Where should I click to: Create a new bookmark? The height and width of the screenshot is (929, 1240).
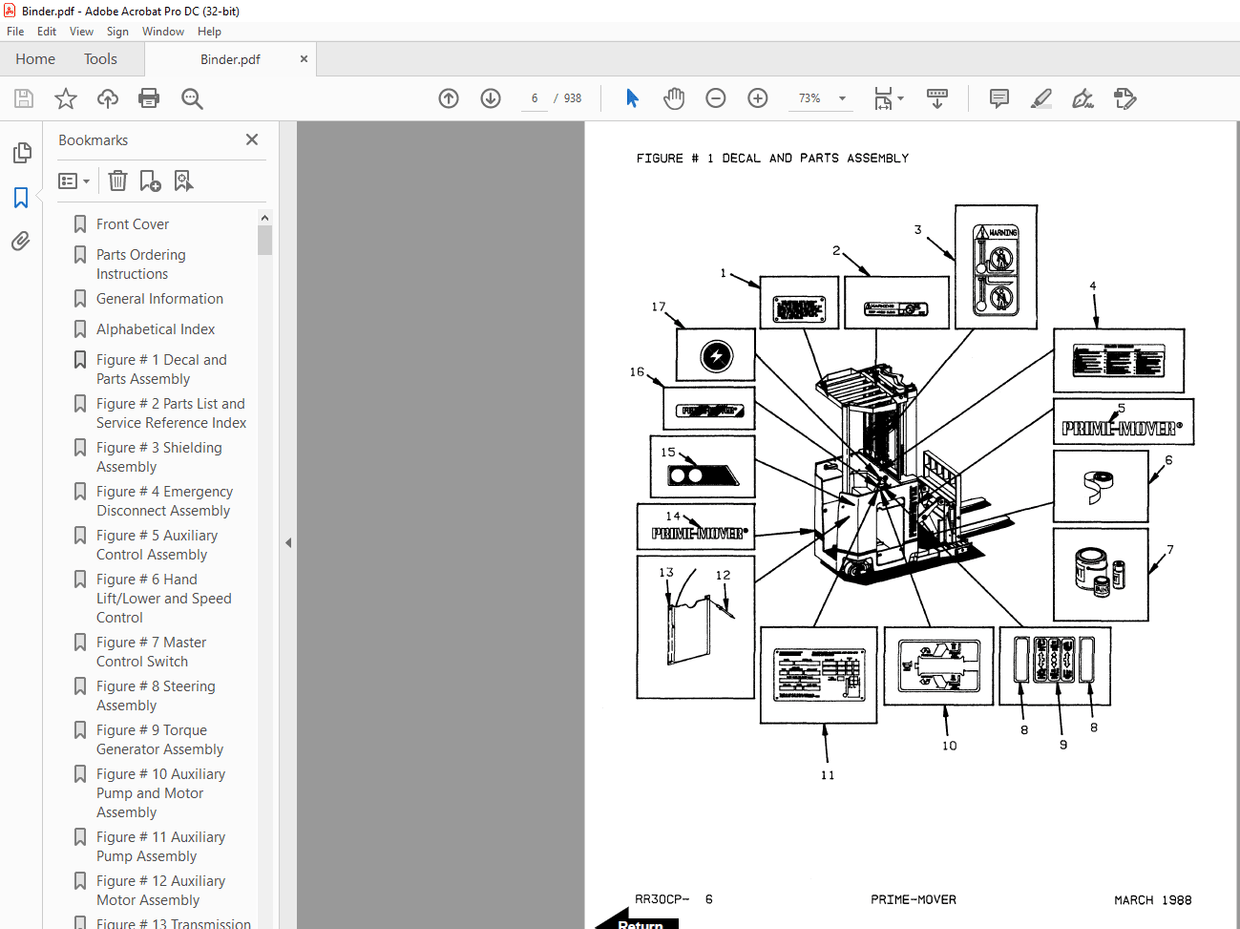point(150,181)
